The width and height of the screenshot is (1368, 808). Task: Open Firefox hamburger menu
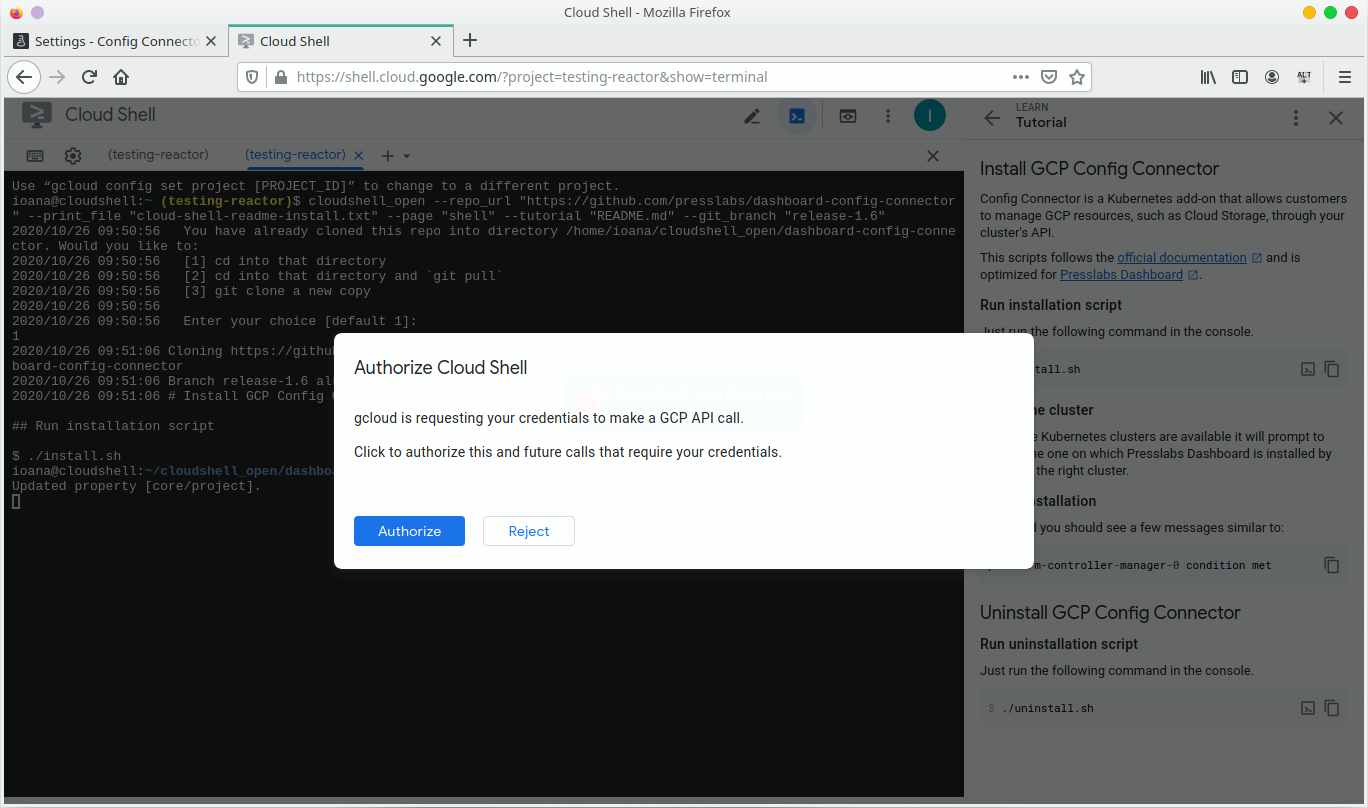click(1345, 77)
